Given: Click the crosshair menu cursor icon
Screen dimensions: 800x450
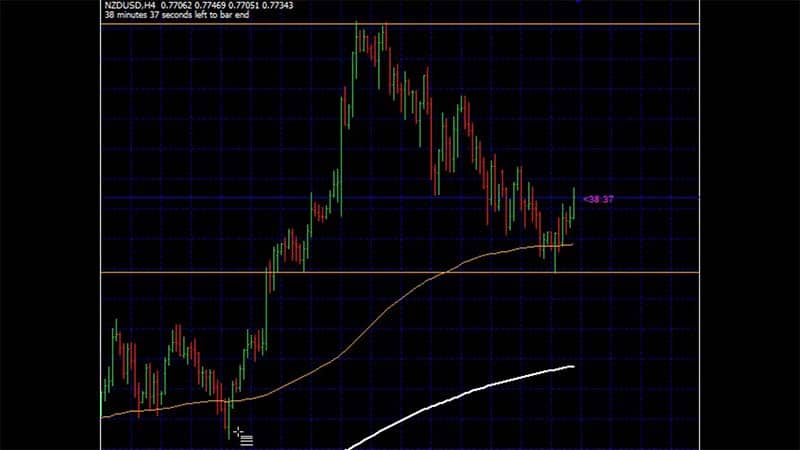Looking at the screenshot, I should (x=242, y=435).
